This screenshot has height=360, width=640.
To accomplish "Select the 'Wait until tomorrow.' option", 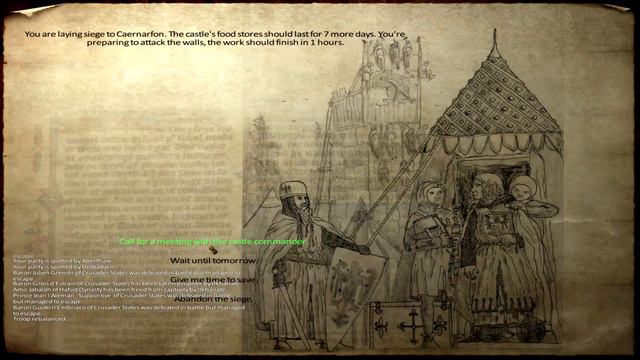I will click(213, 260).
